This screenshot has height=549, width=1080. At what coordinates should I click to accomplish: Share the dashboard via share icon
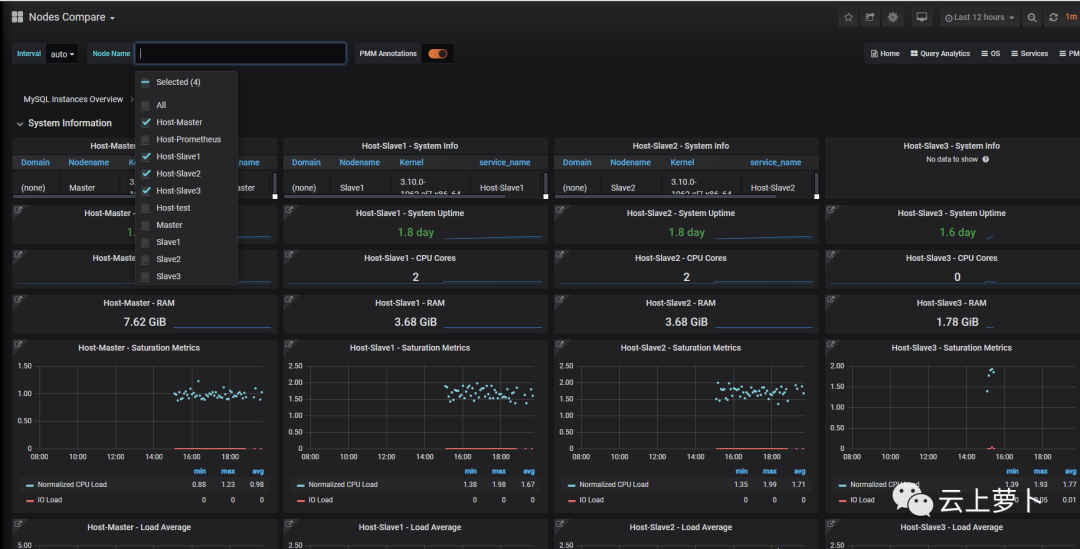coord(870,17)
